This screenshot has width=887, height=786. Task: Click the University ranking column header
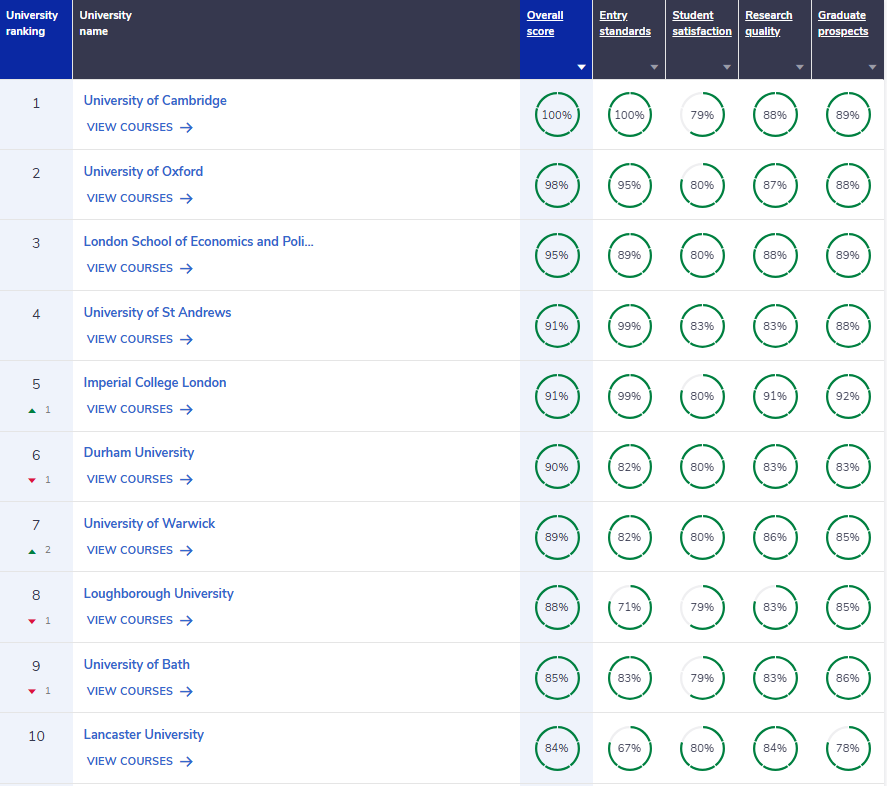(x=36, y=39)
